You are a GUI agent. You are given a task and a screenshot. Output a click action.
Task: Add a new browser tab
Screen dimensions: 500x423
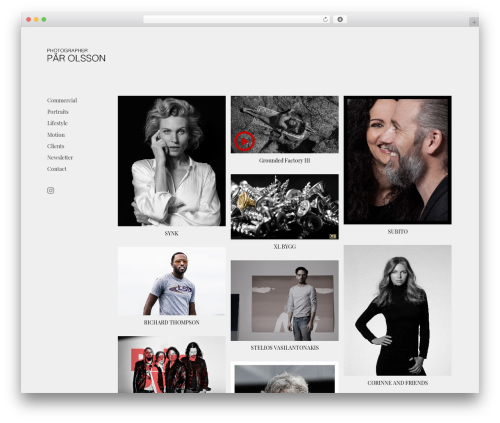pos(474,22)
